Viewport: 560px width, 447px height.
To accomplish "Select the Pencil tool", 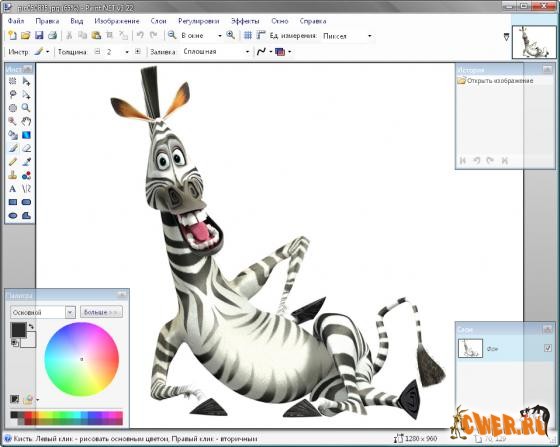I will click(12, 162).
